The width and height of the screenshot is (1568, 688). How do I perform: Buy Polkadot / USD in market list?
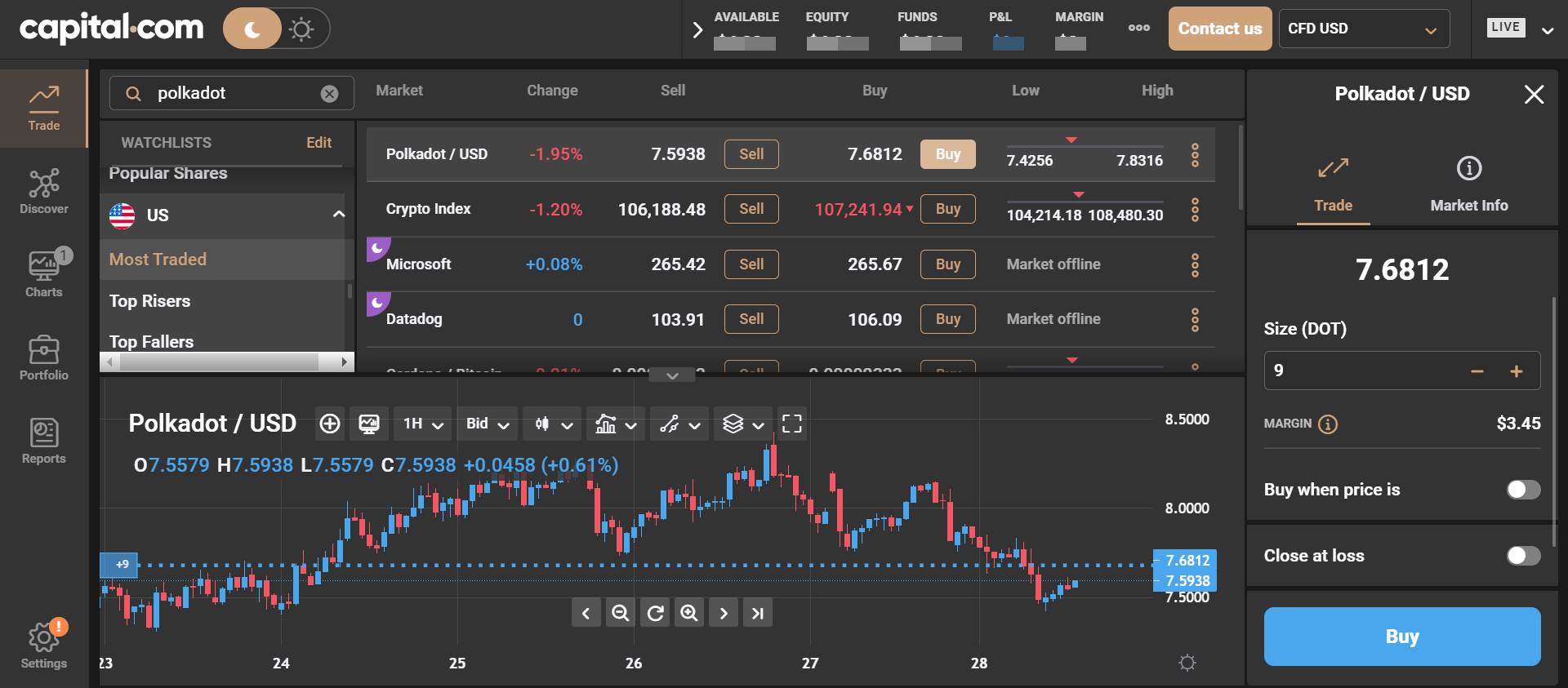point(947,154)
